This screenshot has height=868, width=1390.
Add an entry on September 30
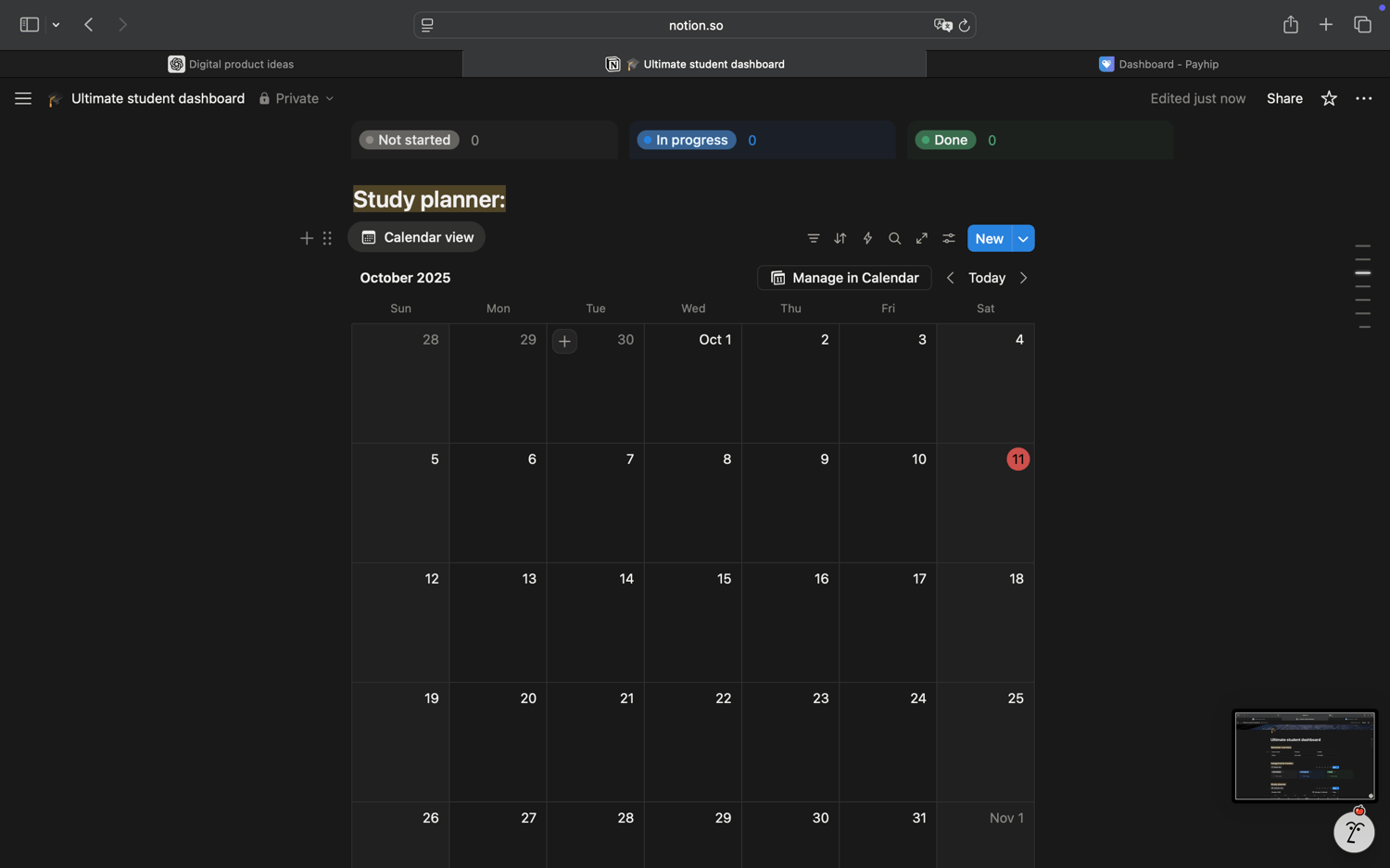coord(564,341)
